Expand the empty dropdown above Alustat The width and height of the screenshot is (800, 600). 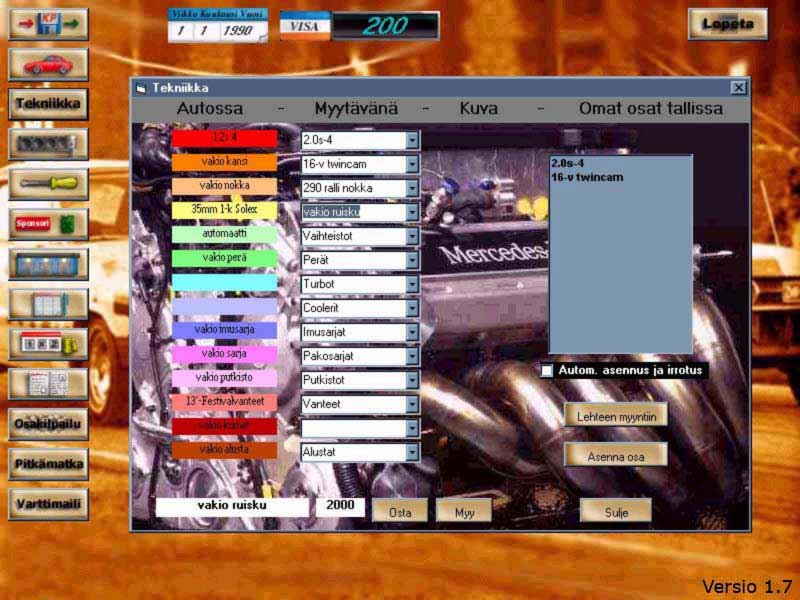(x=412, y=428)
